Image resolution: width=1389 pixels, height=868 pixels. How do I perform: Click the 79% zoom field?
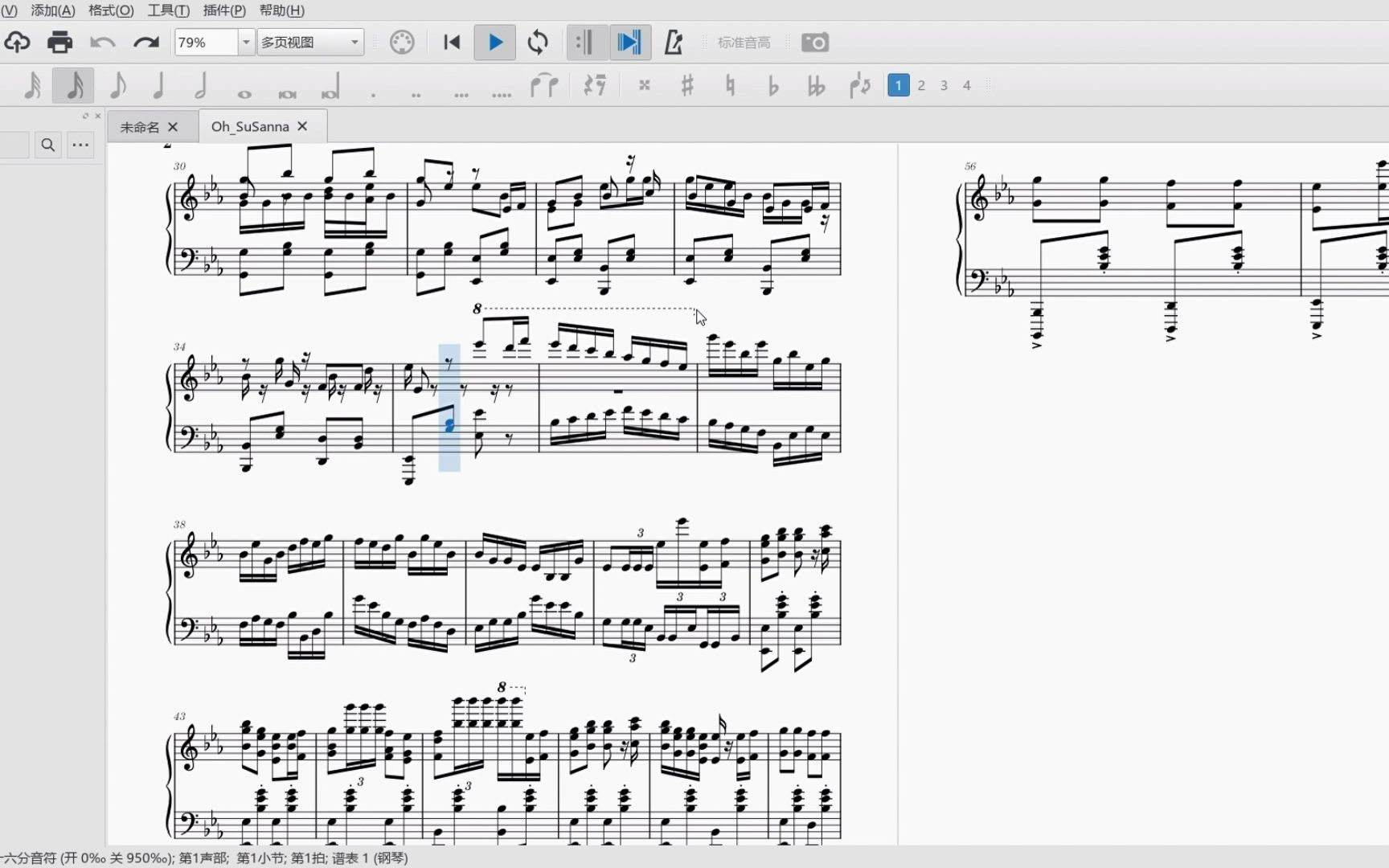coord(206,42)
